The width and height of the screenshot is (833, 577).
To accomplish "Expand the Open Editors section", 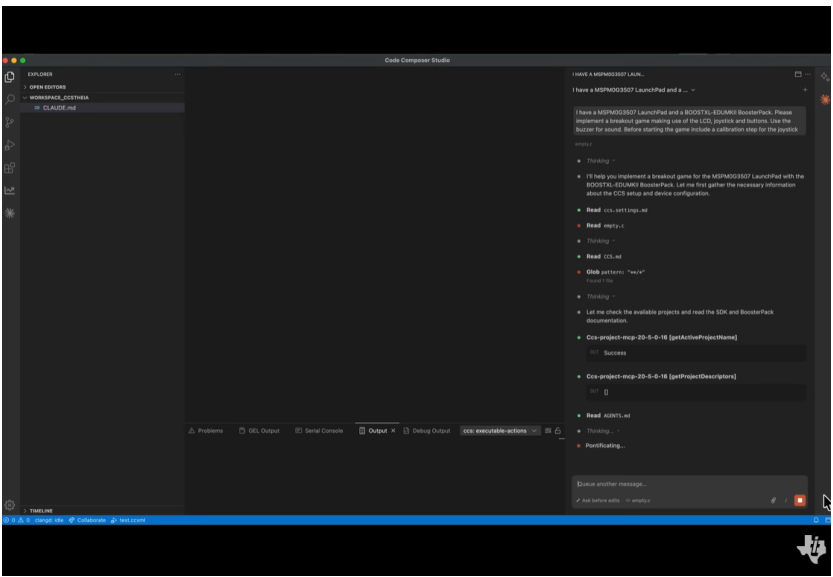I will coord(48,87).
